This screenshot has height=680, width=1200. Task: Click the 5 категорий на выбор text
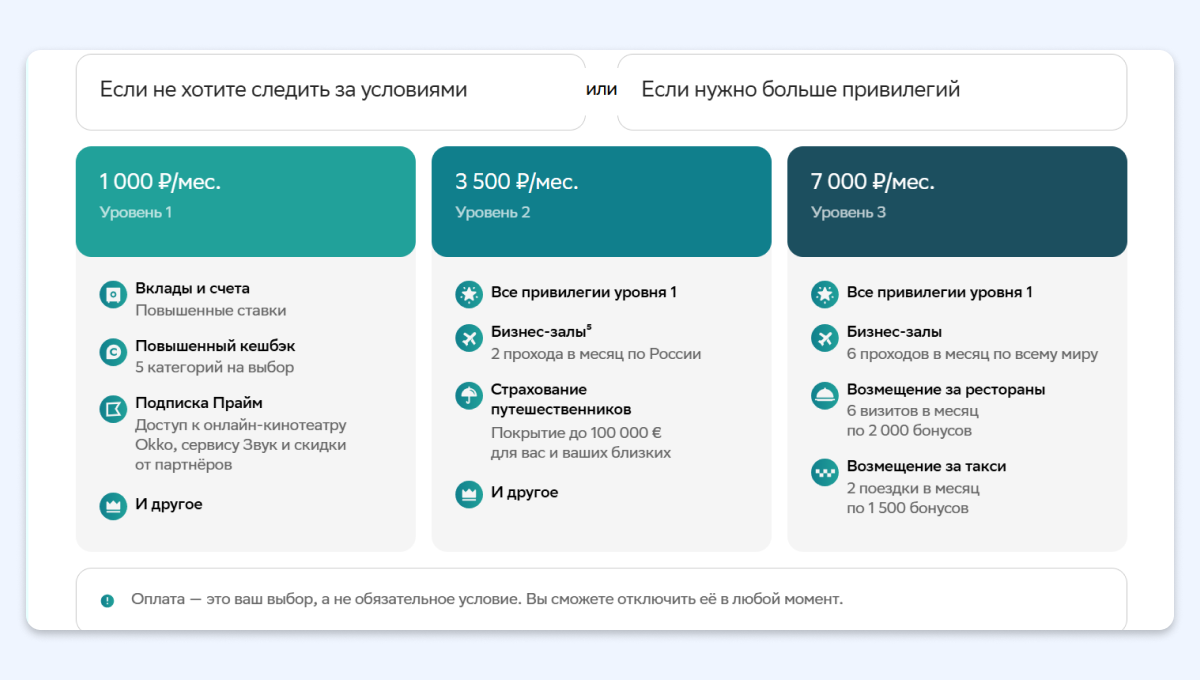pyautogui.click(x=215, y=367)
